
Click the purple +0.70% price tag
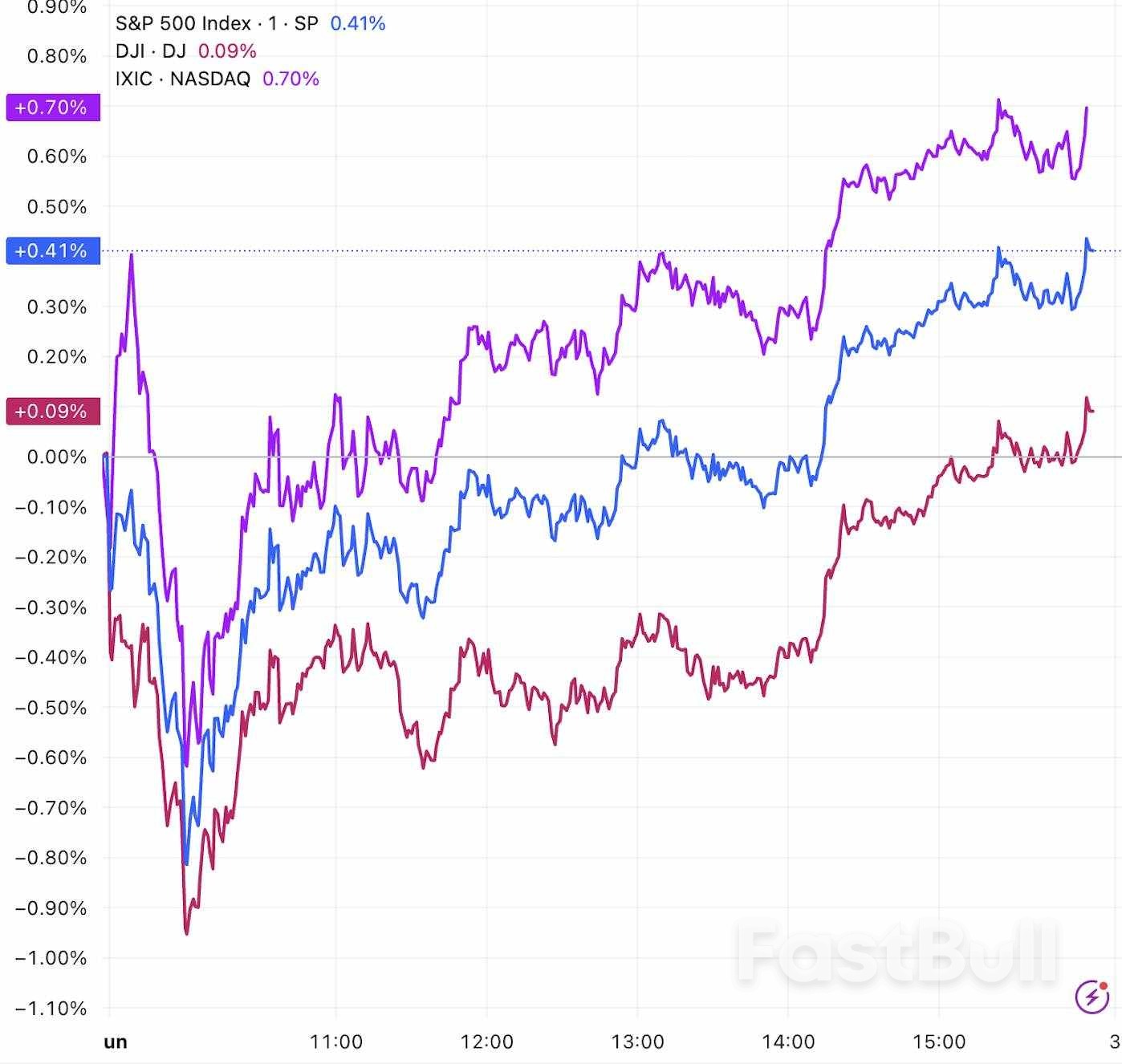pos(53,108)
